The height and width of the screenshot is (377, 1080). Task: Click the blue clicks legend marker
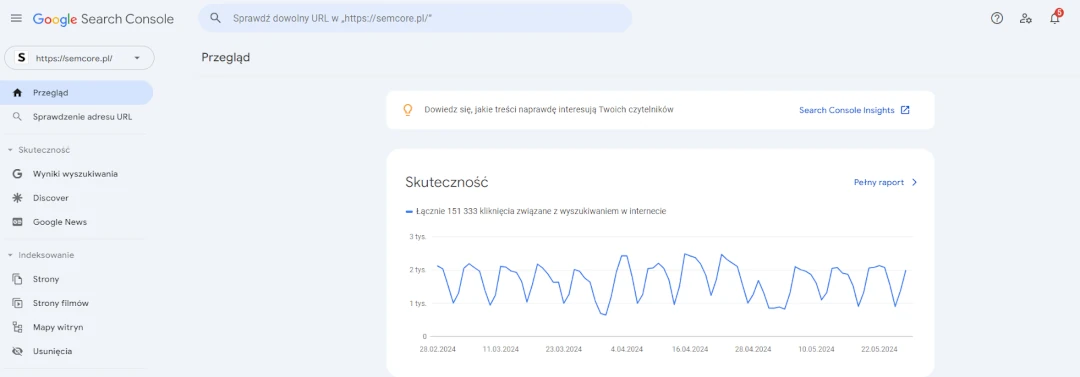(x=409, y=212)
